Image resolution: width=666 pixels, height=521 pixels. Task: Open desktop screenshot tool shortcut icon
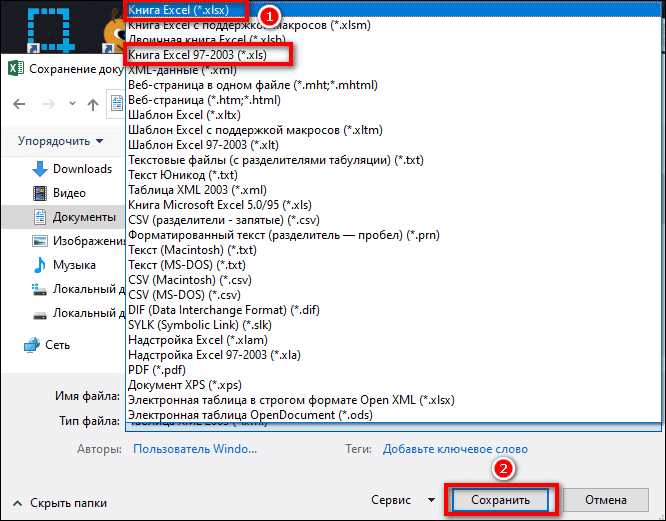(49, 30)
